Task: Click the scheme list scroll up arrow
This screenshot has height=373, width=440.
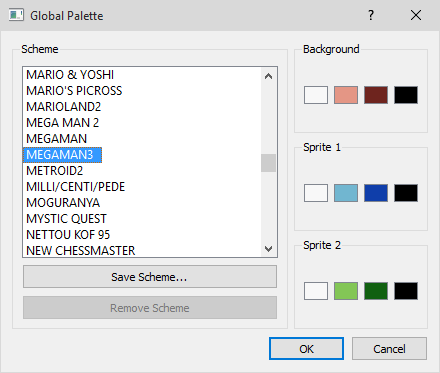Action: tap(268, 76)
